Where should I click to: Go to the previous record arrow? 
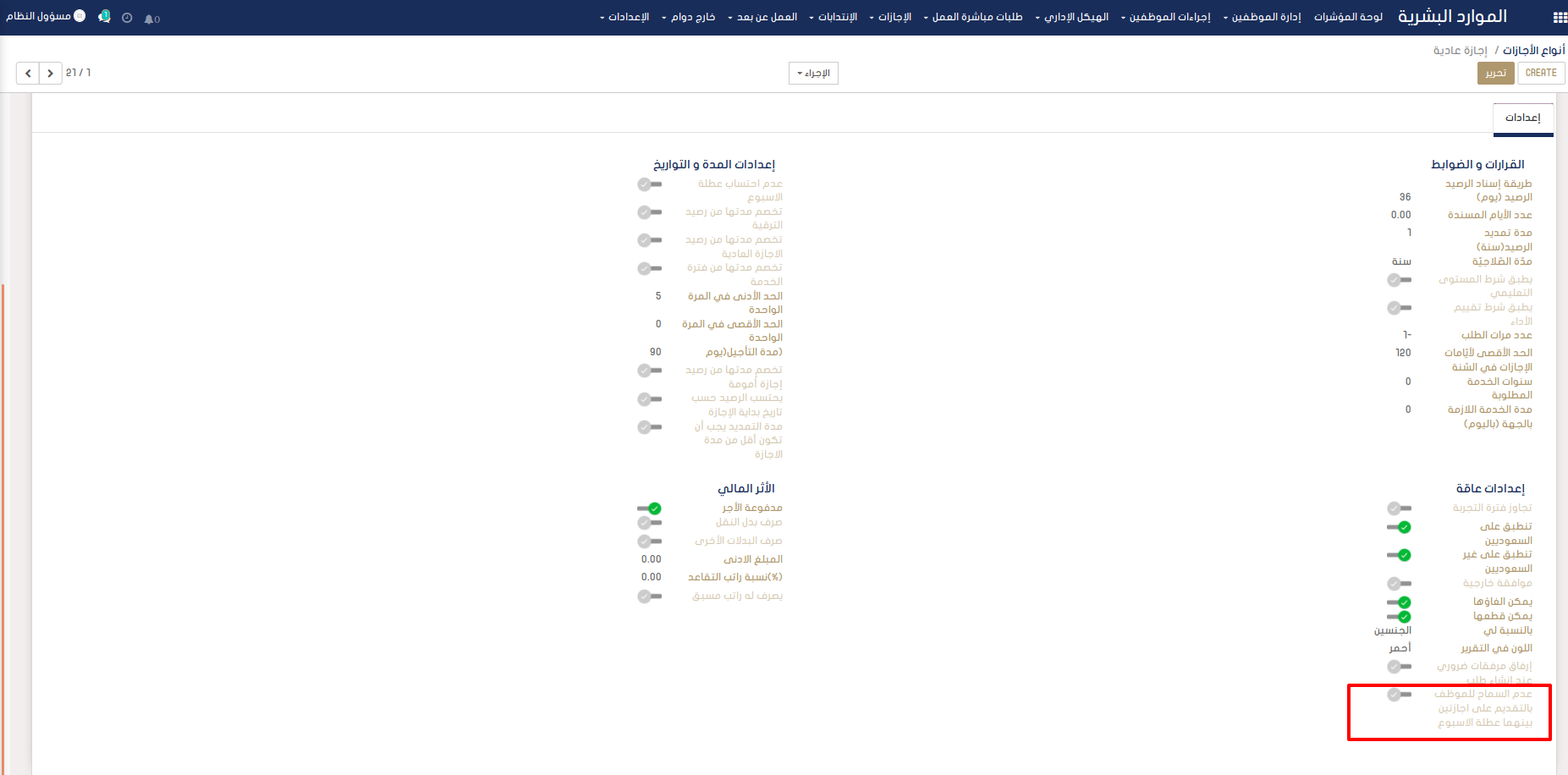pyautogui.click(x=28, y=74)
